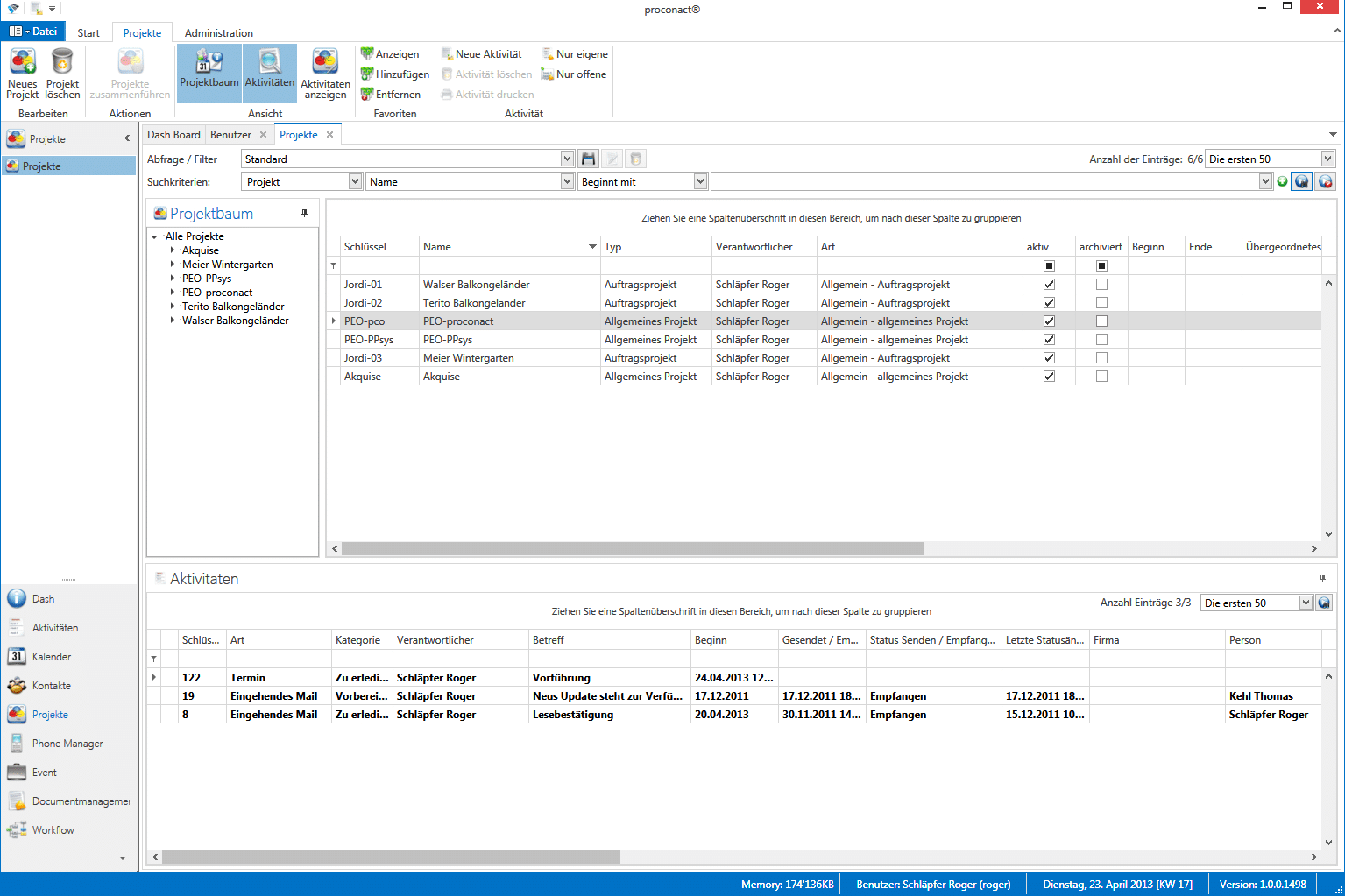
Task: Toggle aktiv checkbox for Jordi-02 row
Action: point(1049,303)
